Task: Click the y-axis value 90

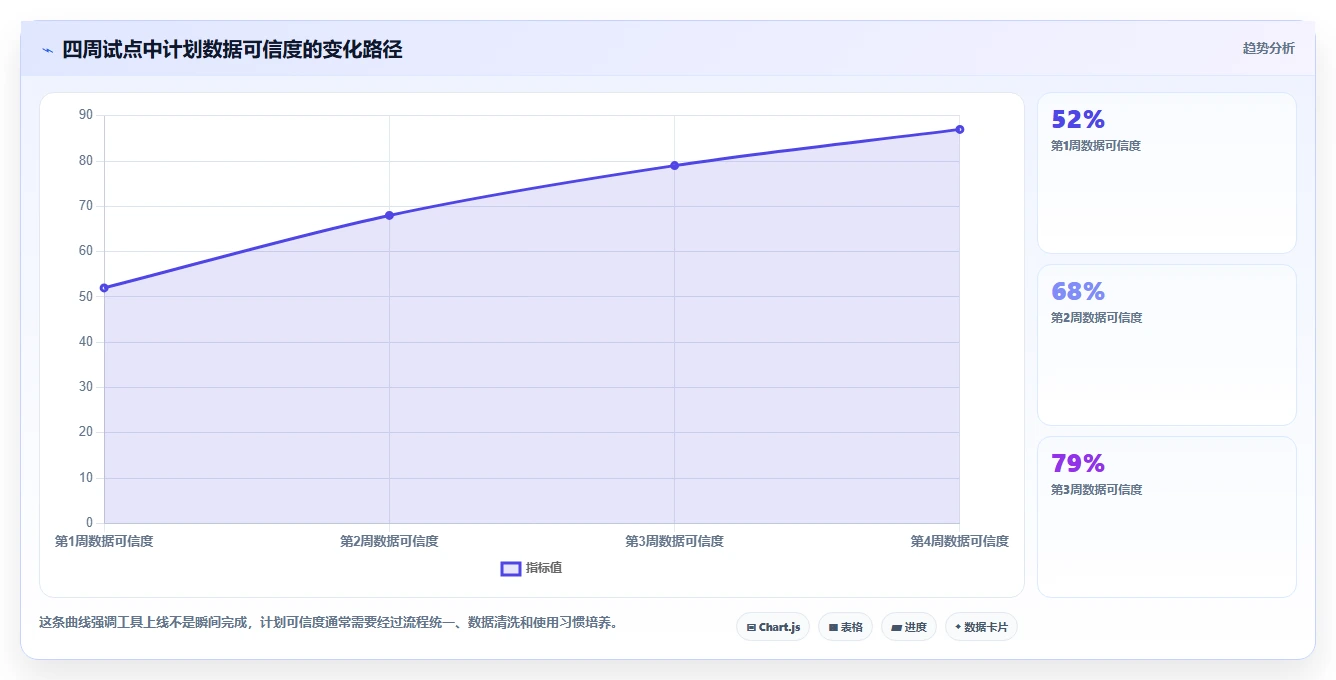Action: point(86,115)
